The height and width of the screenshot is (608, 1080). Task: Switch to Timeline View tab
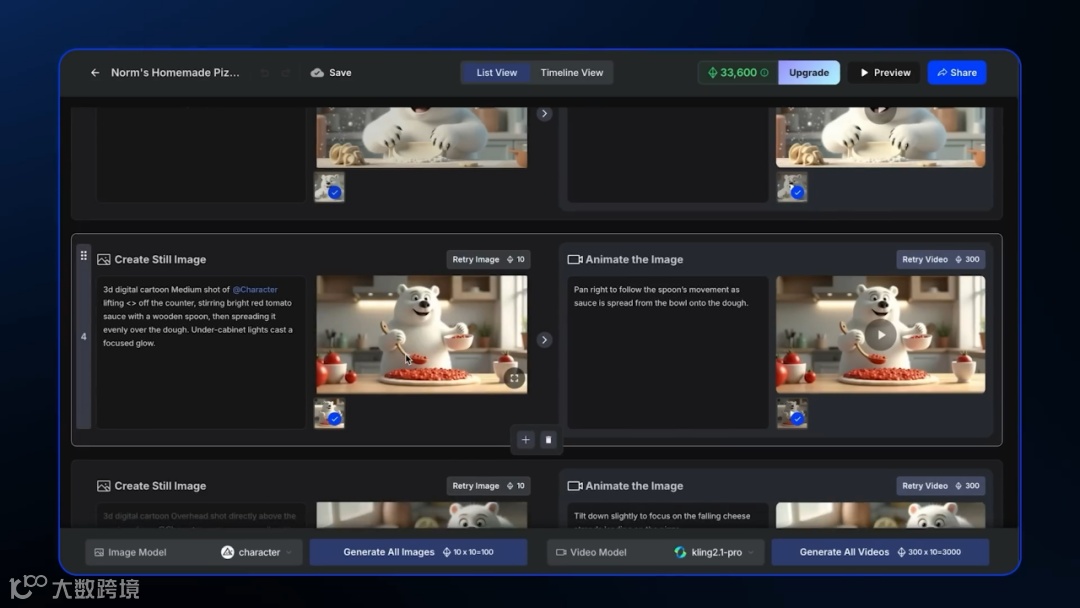click(x=572, y=72)
